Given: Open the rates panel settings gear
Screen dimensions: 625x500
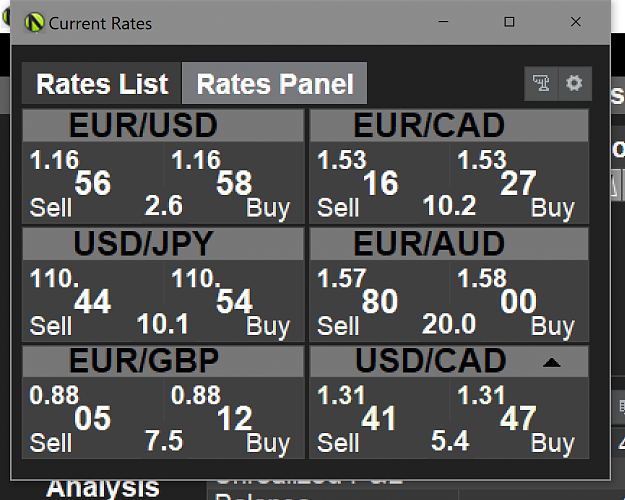Looking at the screenshot, I should point(574,83).
